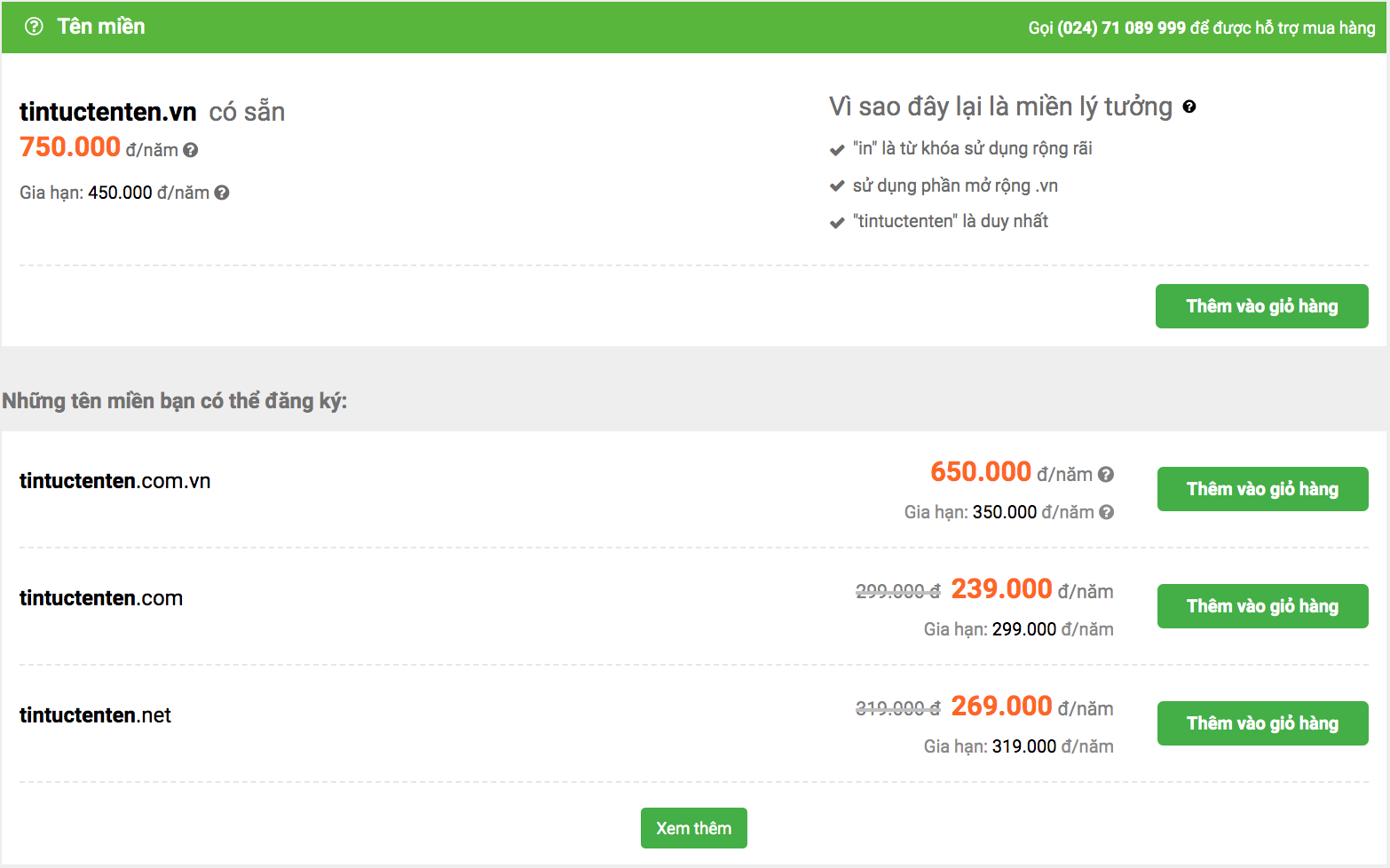Add tintuctenten.vn to the shopping cart
The height and width of the screenshot is (868, 1390).
1261,305
